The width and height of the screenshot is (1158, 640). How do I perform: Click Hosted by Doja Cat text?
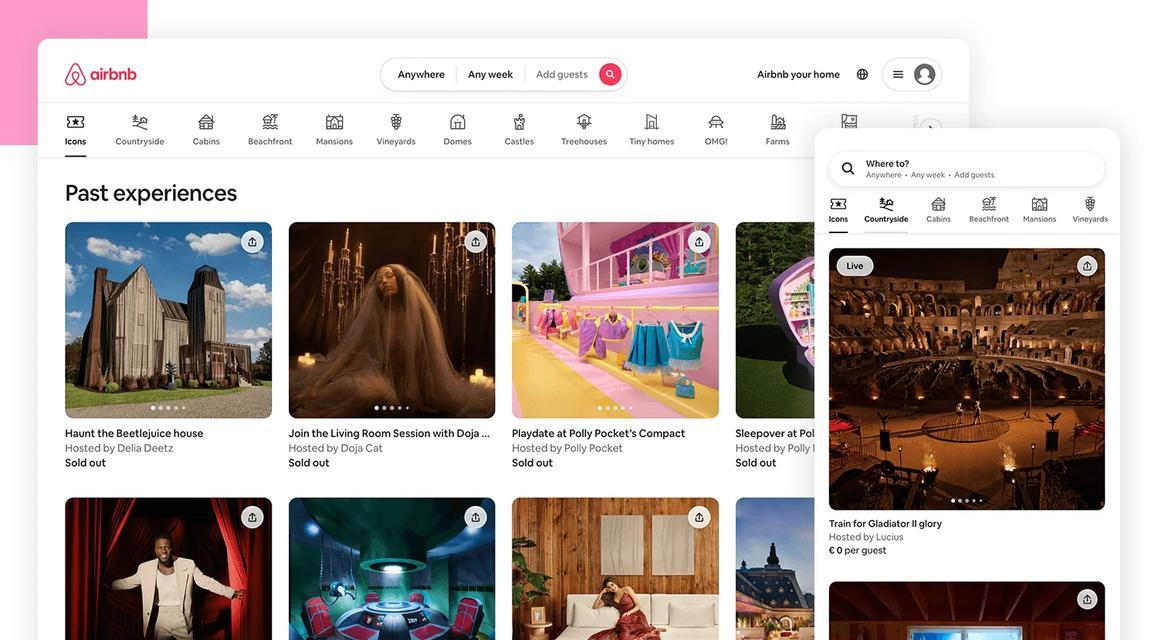335,448
